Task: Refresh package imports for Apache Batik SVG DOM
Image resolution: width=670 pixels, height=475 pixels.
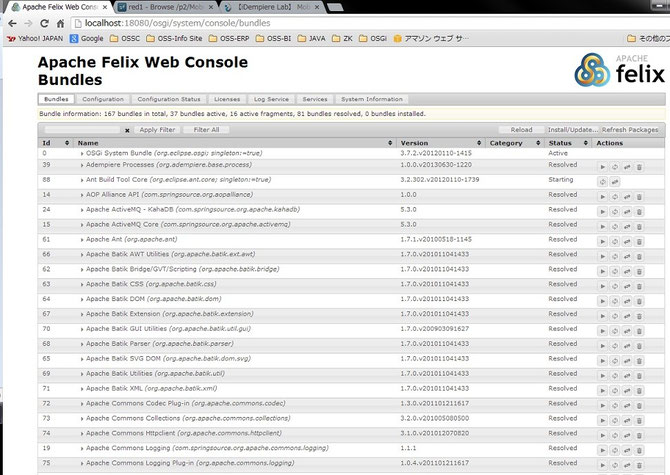Action: click(x=614, y=361)
